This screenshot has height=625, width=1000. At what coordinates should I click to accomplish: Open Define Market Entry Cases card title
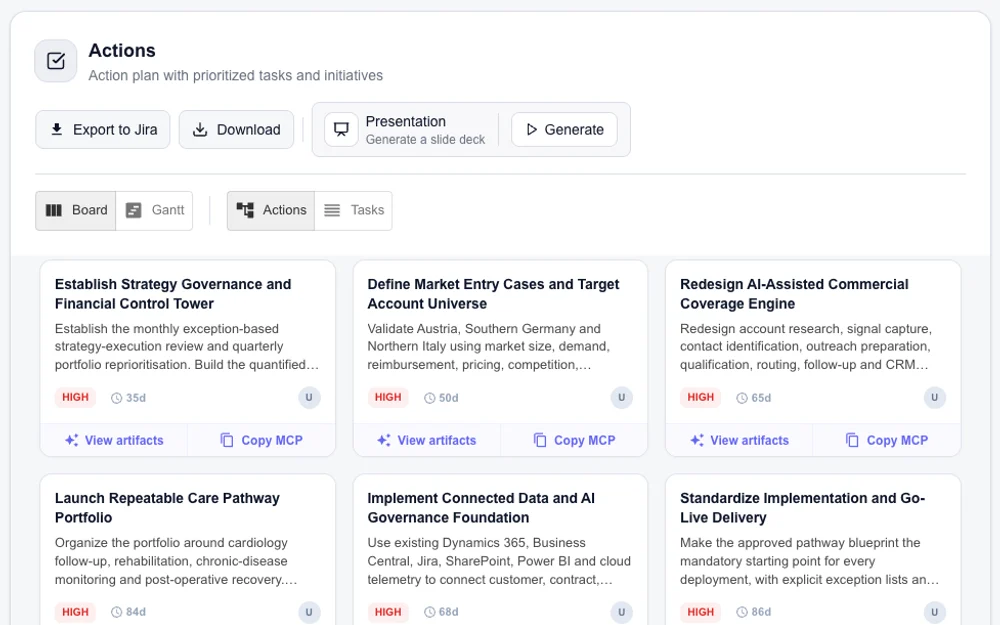click(x=493, y=294)
